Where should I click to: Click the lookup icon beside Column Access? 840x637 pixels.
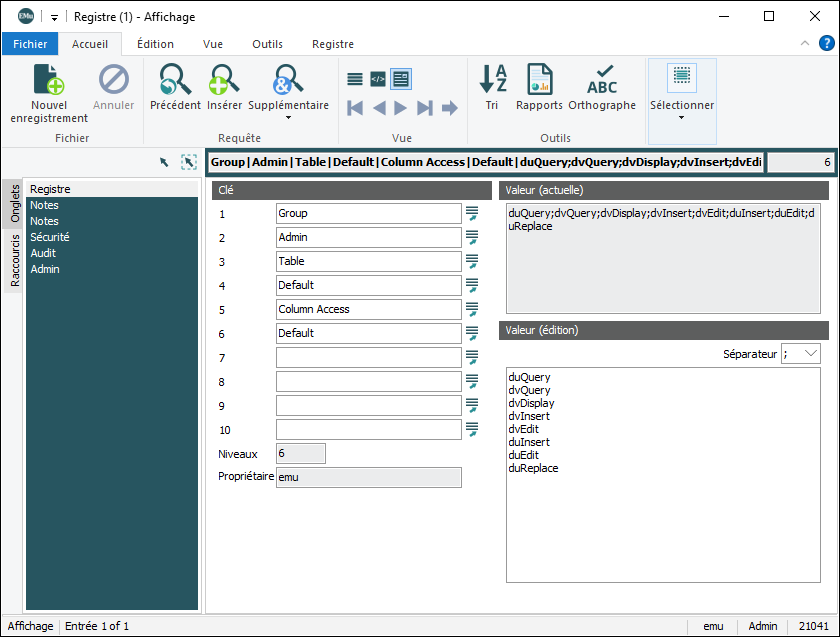click(472, 309)
